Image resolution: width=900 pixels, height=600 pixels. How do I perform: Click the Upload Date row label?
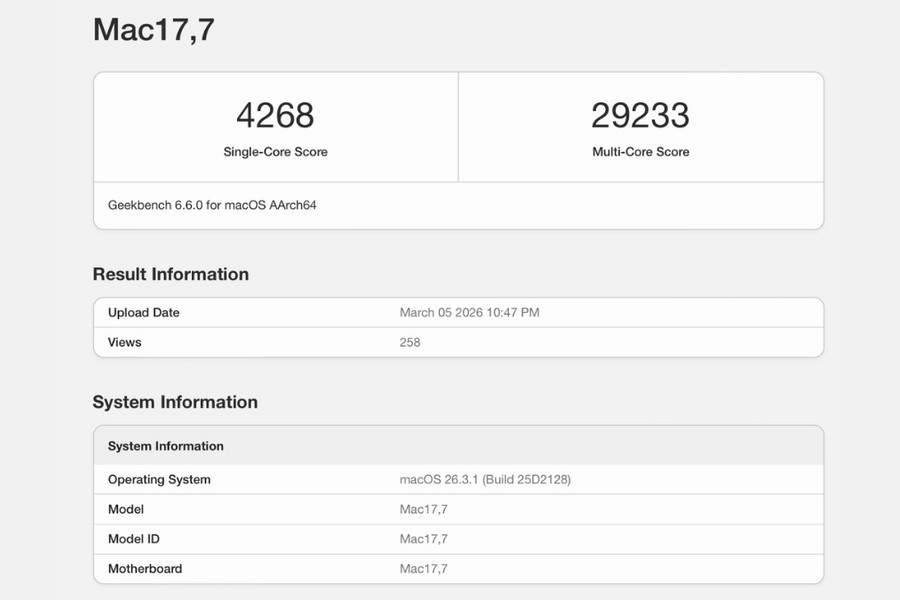pyautogui.click(x=143, y=313)
